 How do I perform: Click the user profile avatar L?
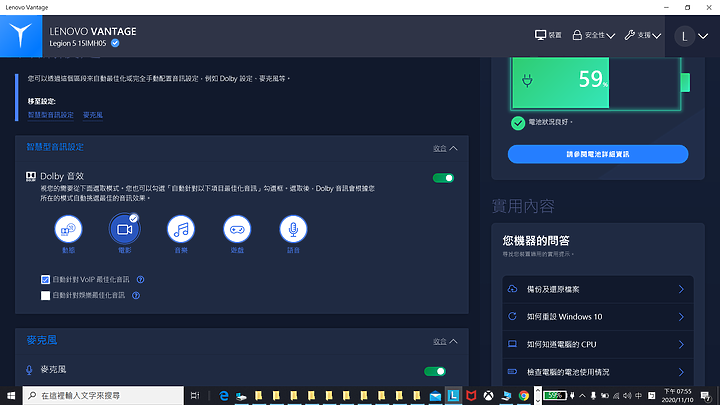pos(684,36)
